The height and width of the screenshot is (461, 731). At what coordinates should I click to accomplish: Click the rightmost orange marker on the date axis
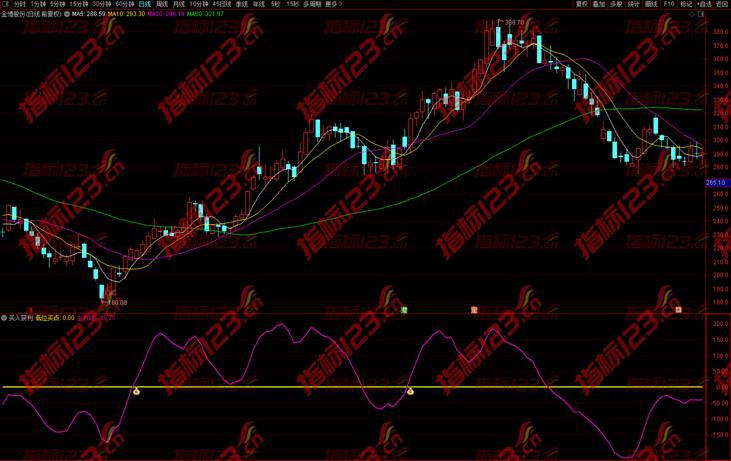(678, 310)
